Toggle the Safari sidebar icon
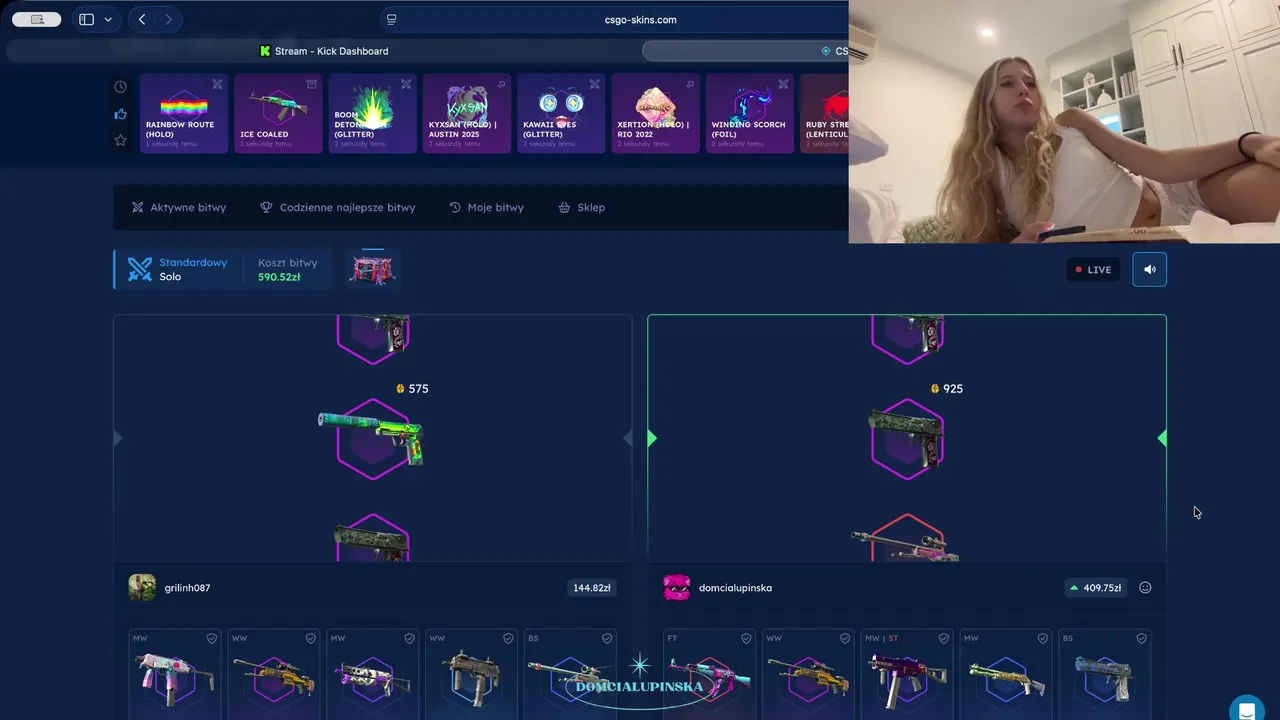The height and width of the screenshot is (720, 1280). [x=87, y=19]
